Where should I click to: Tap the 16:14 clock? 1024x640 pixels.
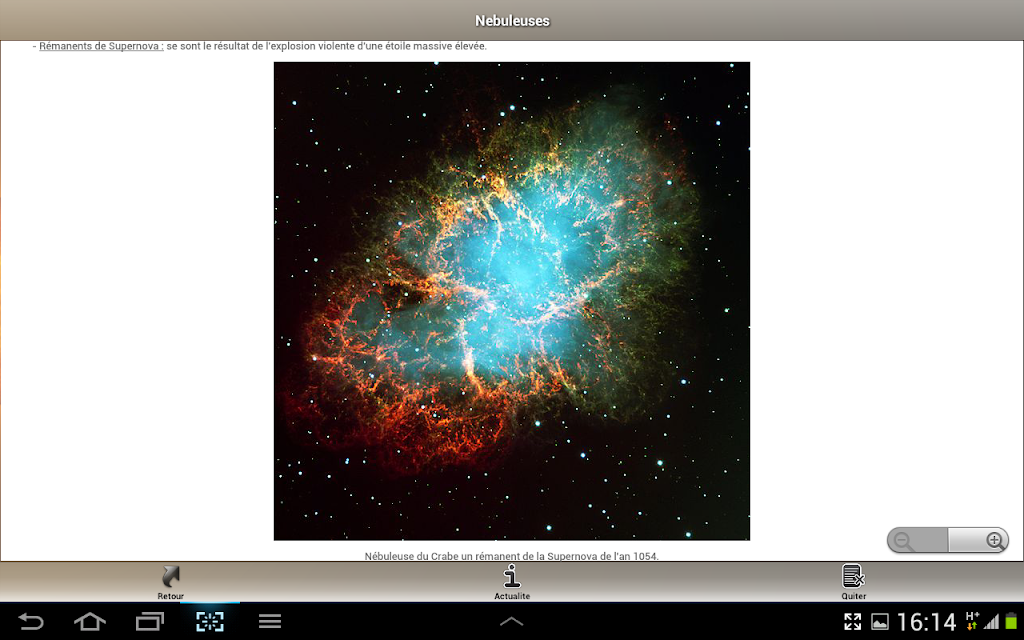click(x=926, y=622)
